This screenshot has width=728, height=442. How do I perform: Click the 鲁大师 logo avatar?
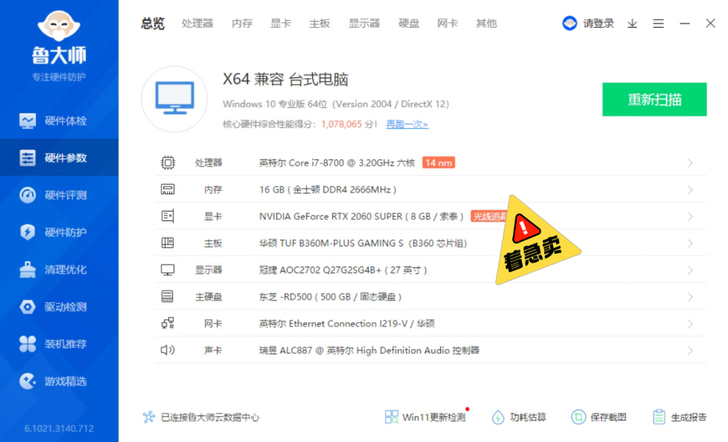click(x=59, y=26)
